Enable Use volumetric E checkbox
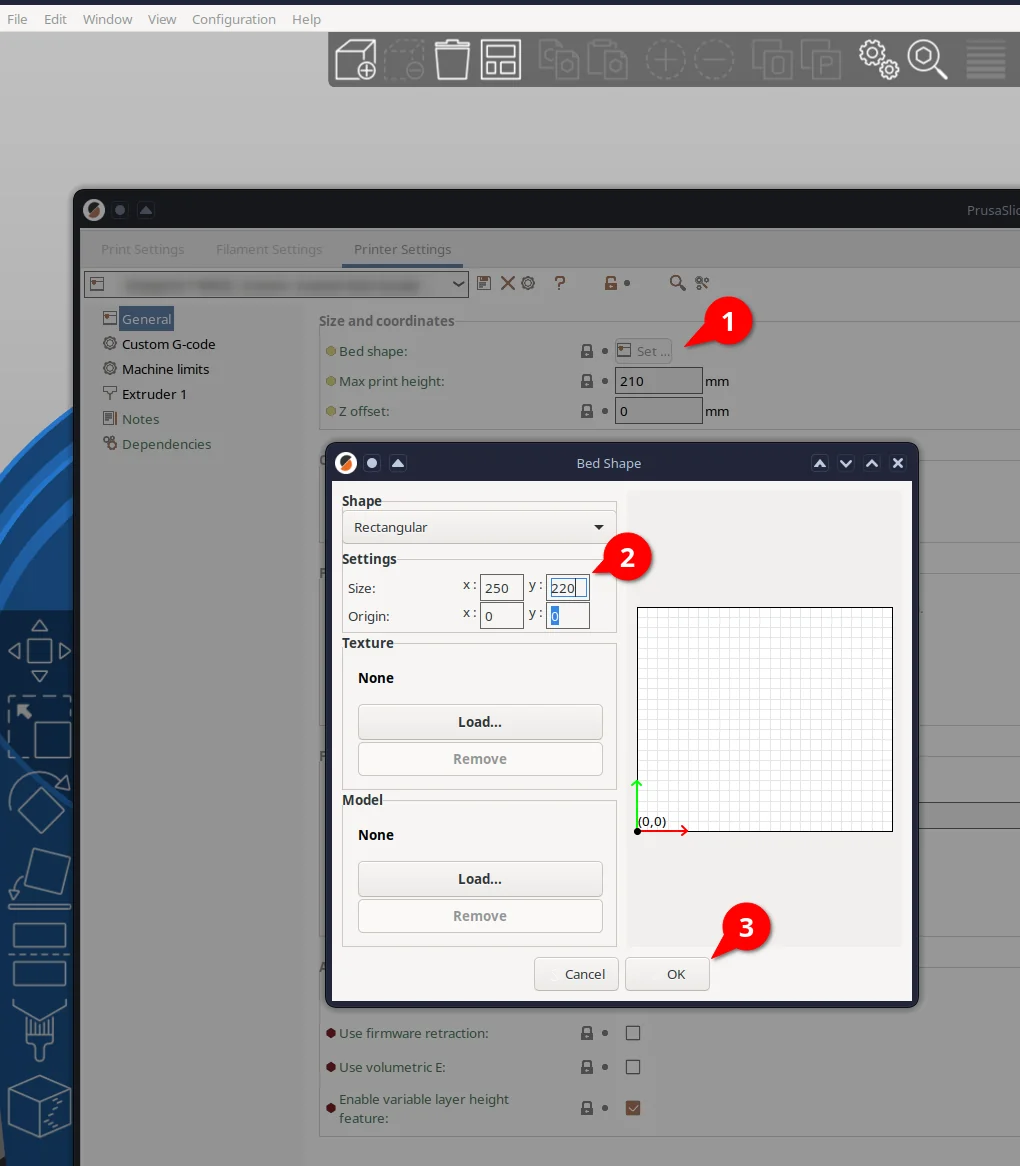Viewport: 1020px width, 1166px height. coord(633,1067)
